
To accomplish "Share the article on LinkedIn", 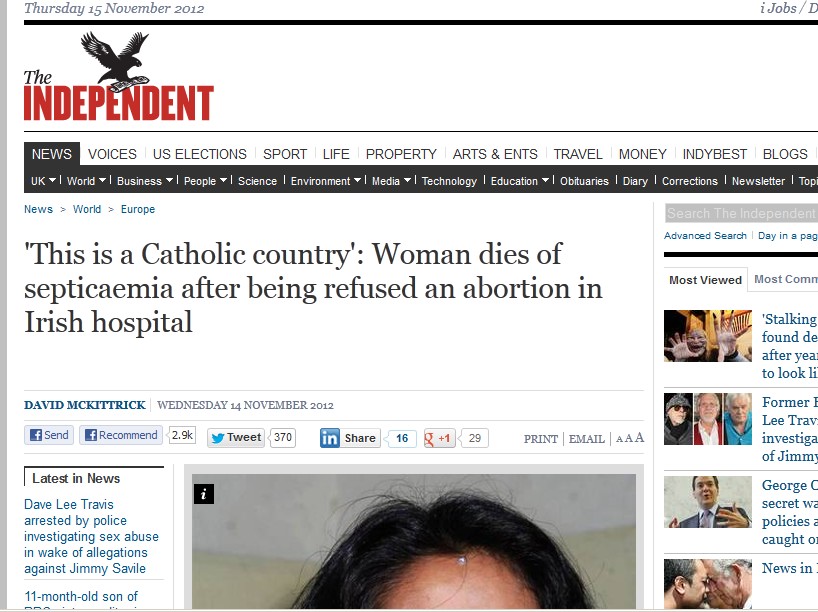I will tap(350, 438).
